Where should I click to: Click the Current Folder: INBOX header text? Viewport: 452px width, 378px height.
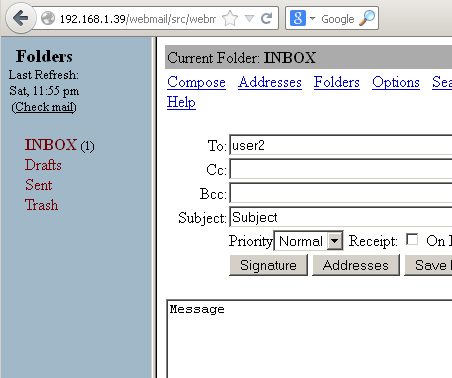click(241, 58)
